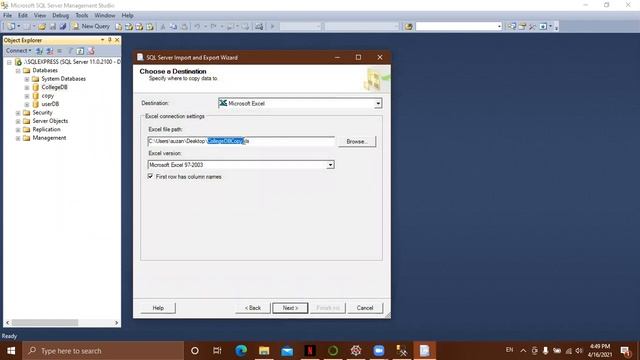
Task: Open the Destination dropdown showing Microsoft Excel
Action: tap(378, 104)
